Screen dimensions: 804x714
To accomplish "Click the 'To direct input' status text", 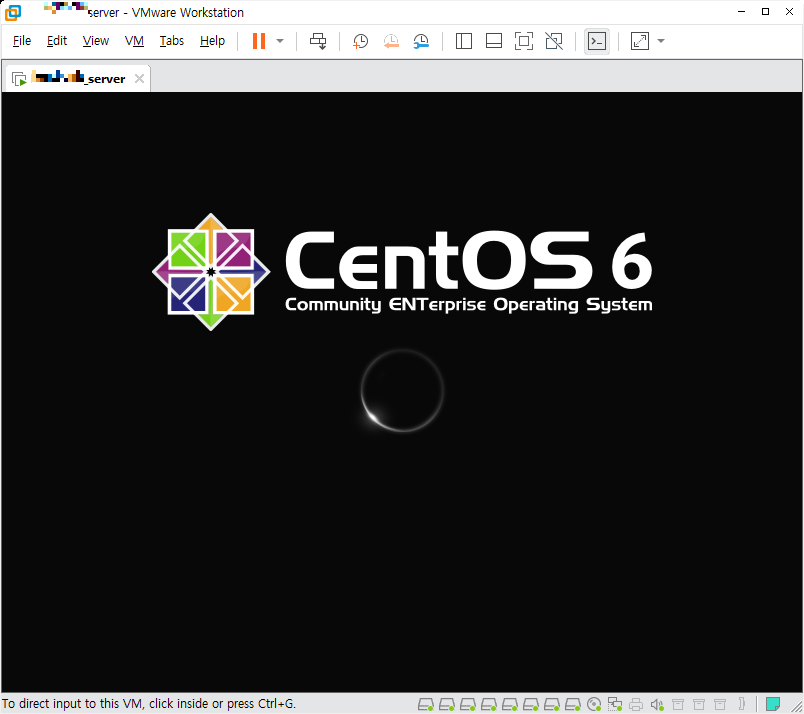I will [x=149, y=703].
